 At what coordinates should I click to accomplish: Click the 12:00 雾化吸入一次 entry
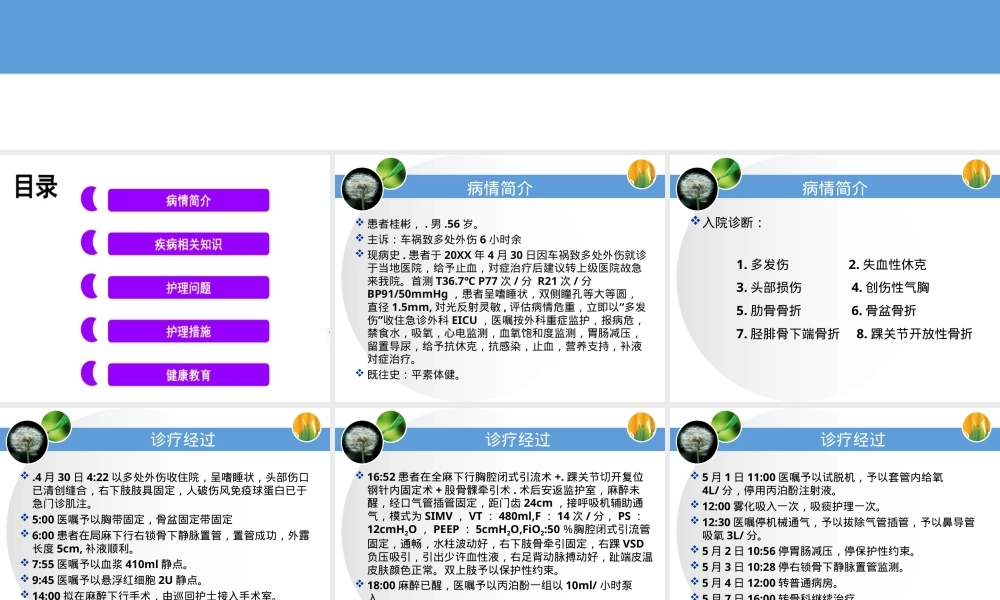click(792, 506)
